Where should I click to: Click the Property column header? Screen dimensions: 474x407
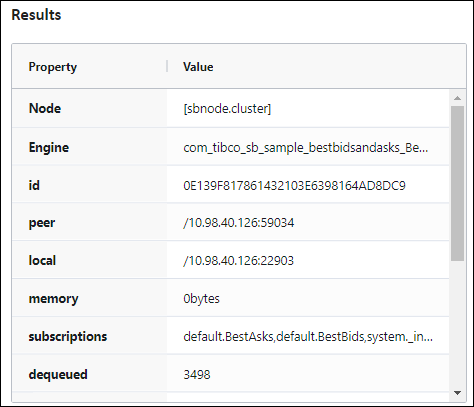click(x=89, y=66)
